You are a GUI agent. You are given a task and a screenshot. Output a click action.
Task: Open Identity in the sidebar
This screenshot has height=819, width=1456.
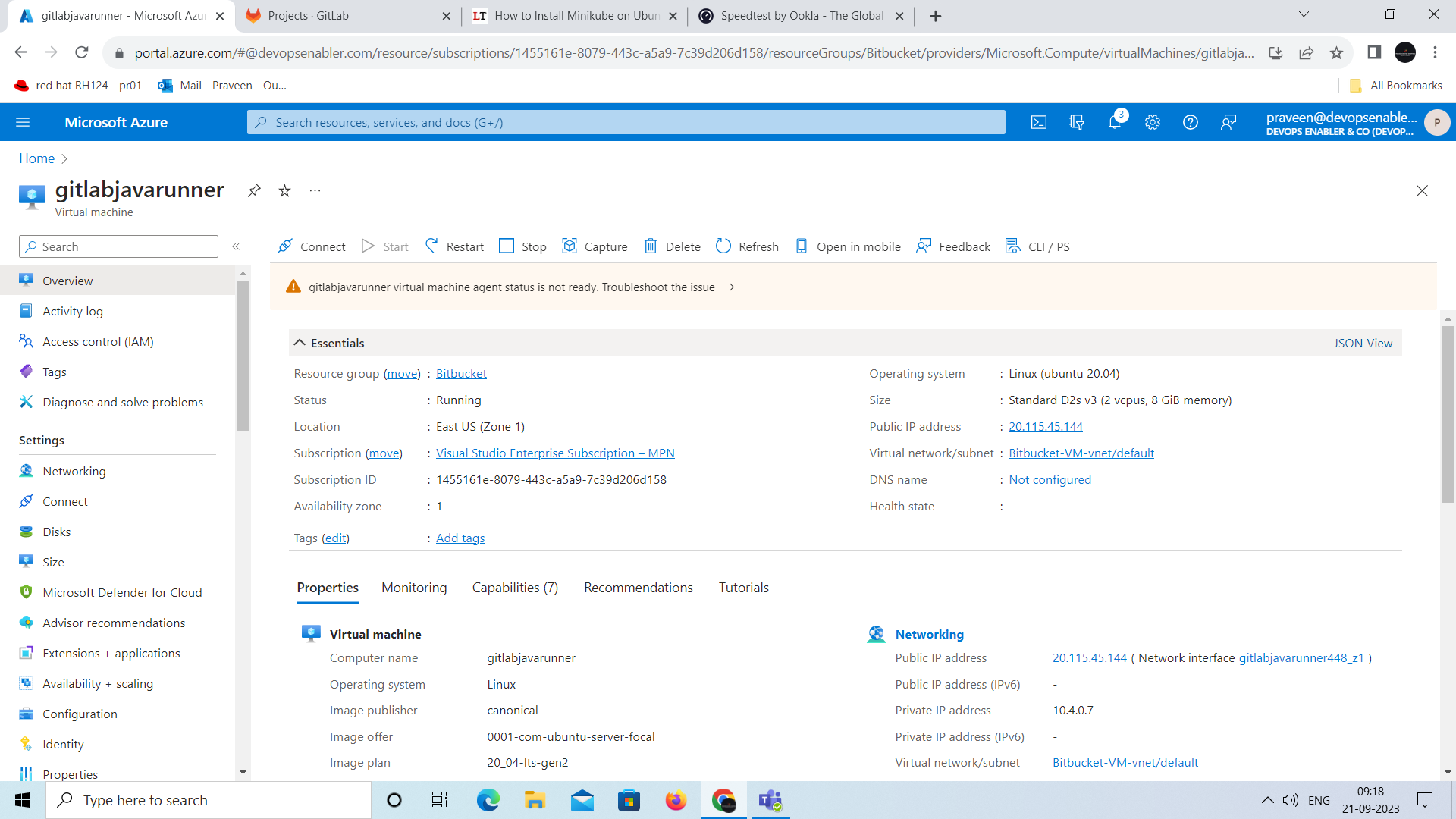63,744
